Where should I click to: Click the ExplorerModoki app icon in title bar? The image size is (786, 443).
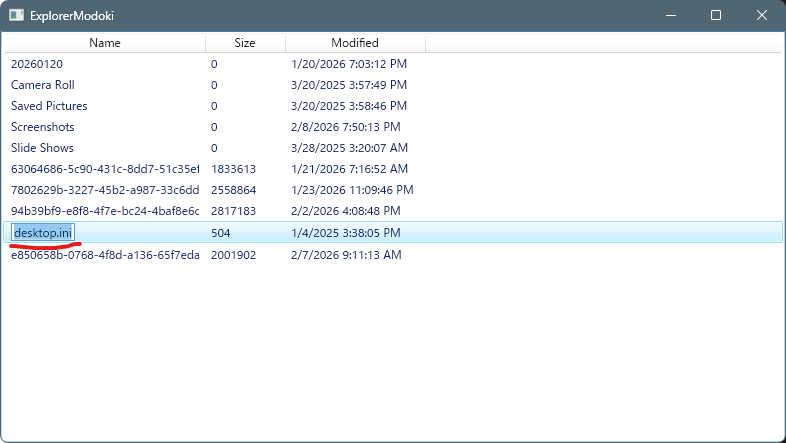click(x=17, y=16)
